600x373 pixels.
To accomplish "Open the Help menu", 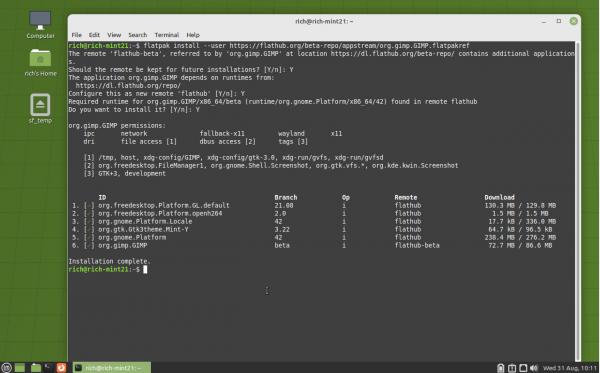I will (193, 35).
